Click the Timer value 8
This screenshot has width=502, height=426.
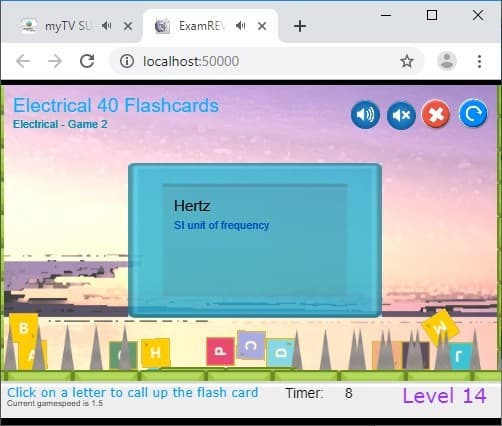coord(349,393)
